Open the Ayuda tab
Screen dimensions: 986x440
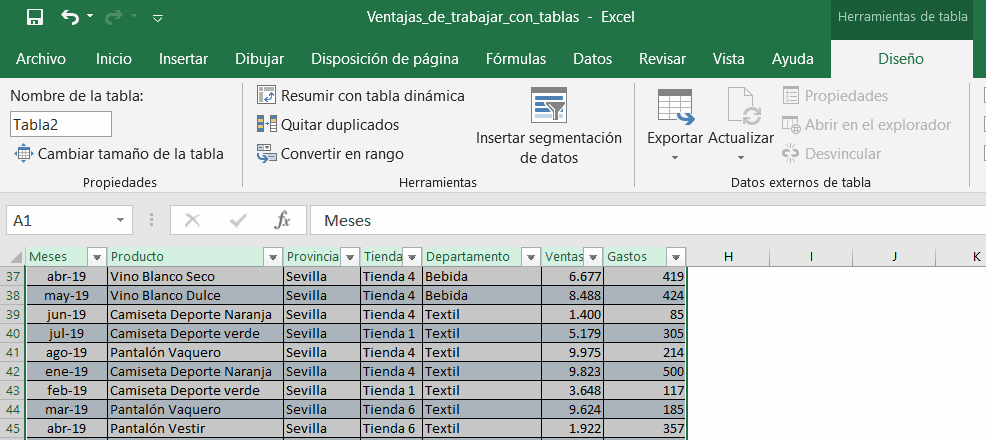pos(792,59)
